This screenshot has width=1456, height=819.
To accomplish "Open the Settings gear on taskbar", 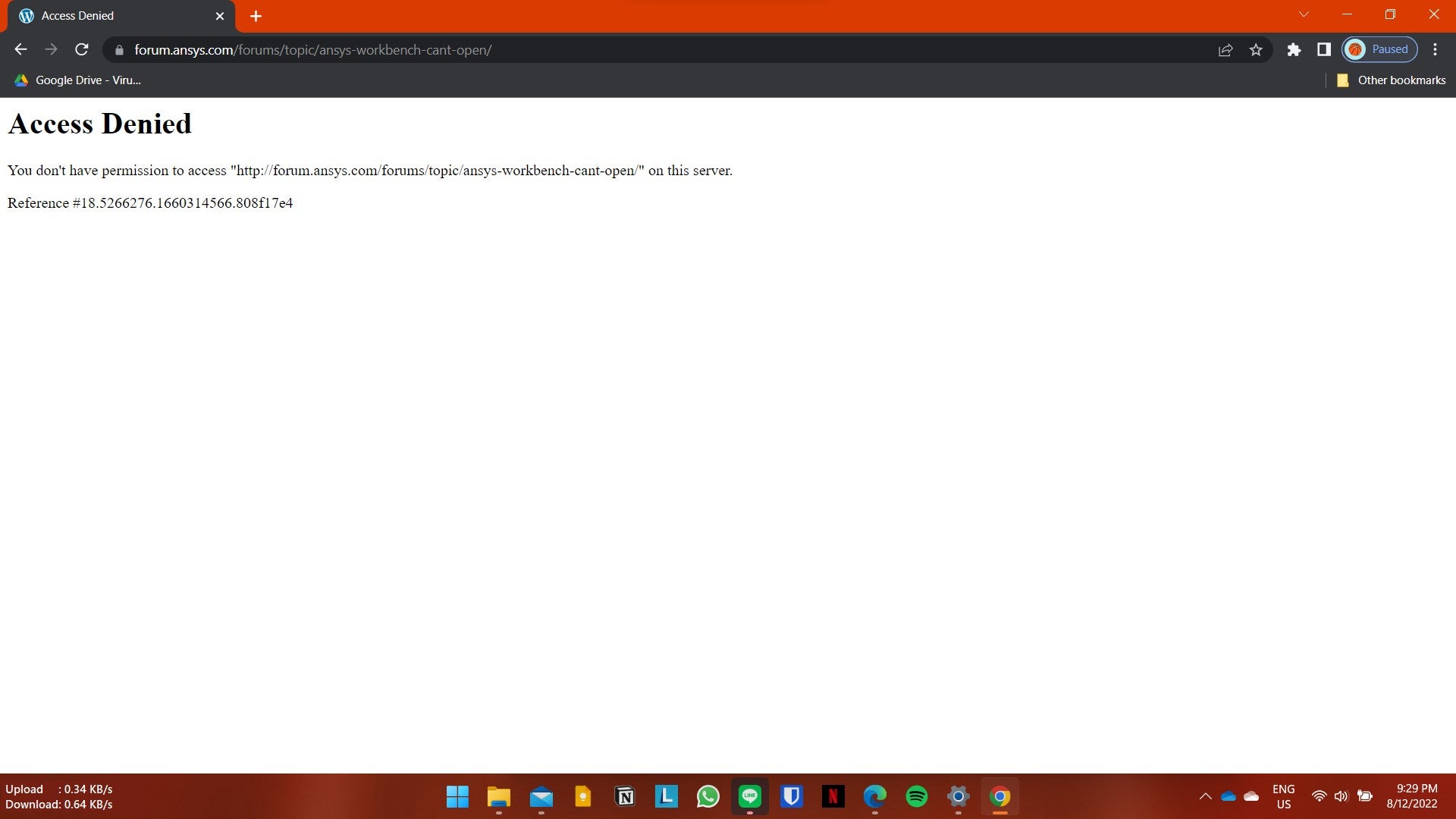I will coord(959,796).
